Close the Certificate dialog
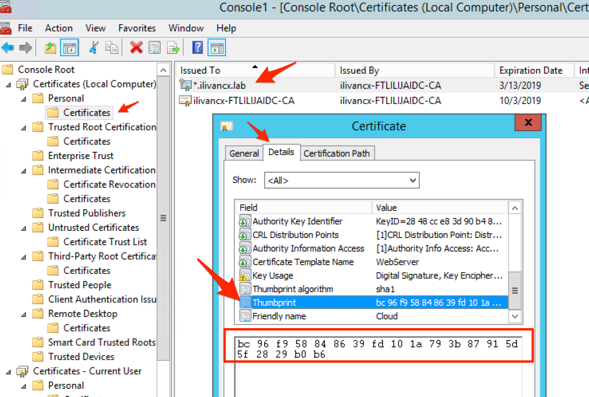The width and height of the screenshot is (589, 397). [528, 122]
